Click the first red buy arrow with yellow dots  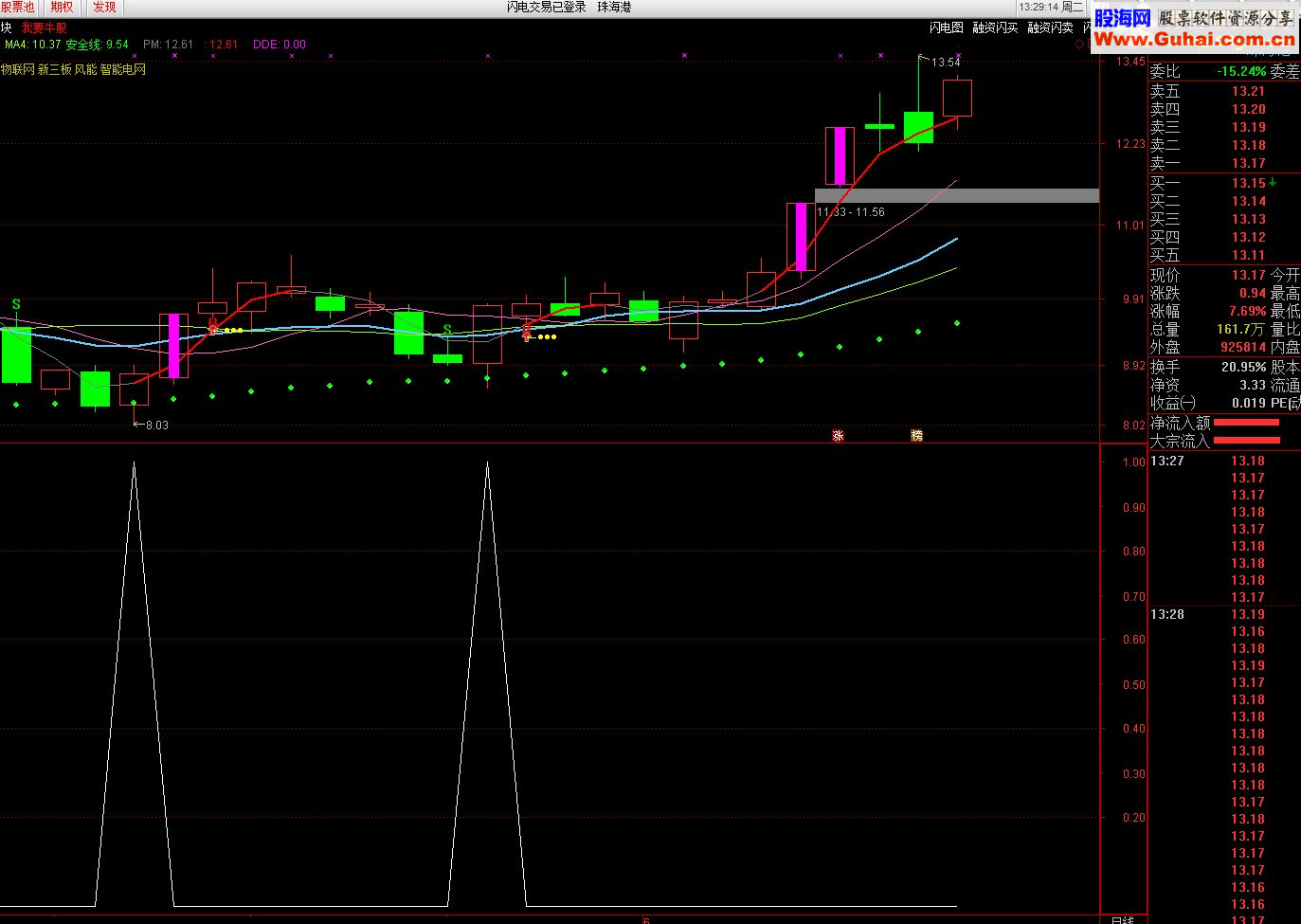pyautogui.click(x=213, y=327)
